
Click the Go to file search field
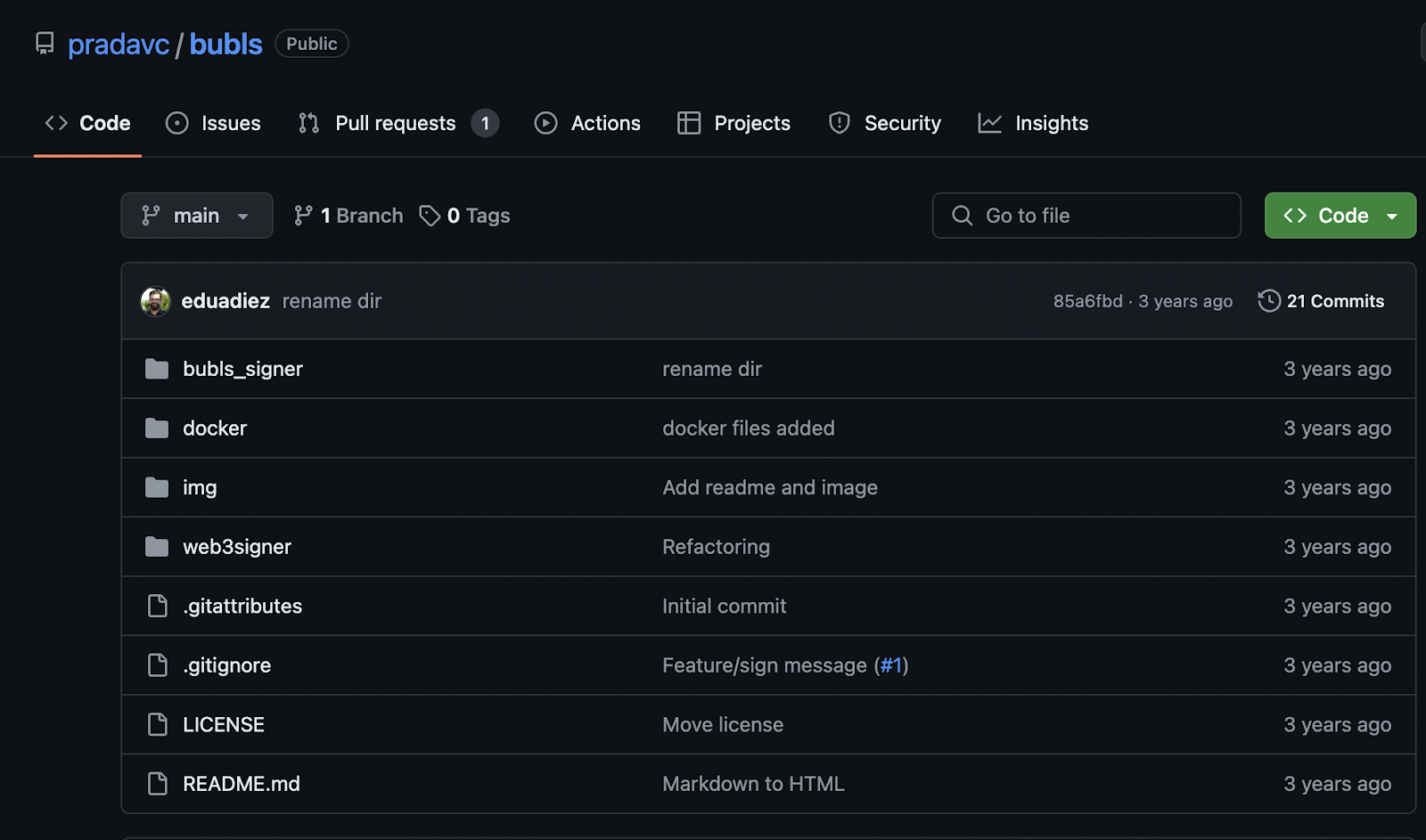(x=1086, y=216)
